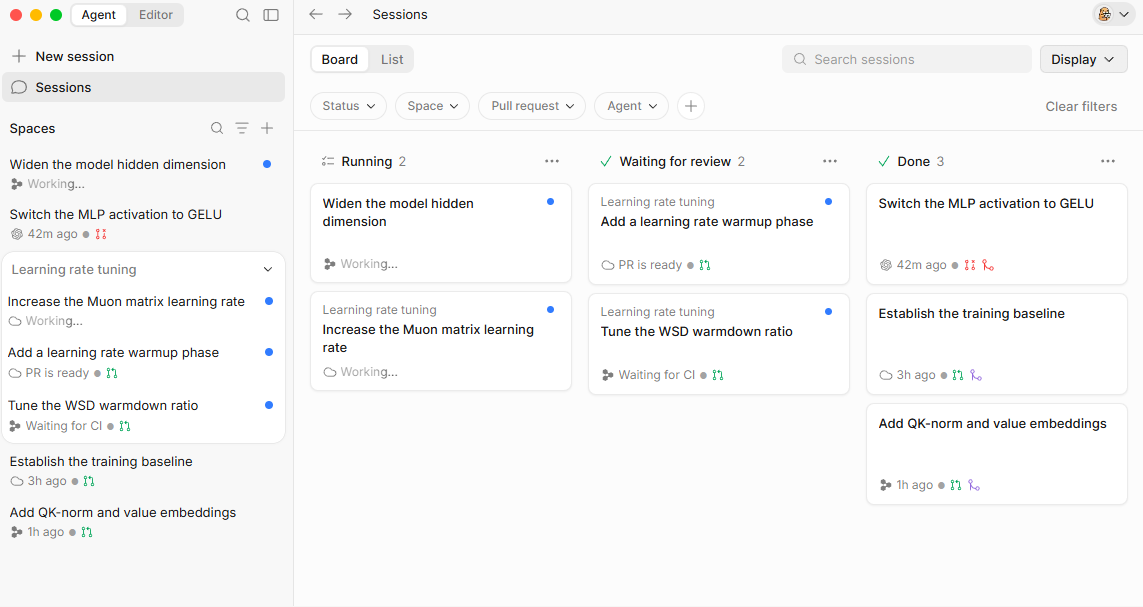Open the Status filter dropdown
This screenshot has width=1143, height=607.
coord(348,106)
